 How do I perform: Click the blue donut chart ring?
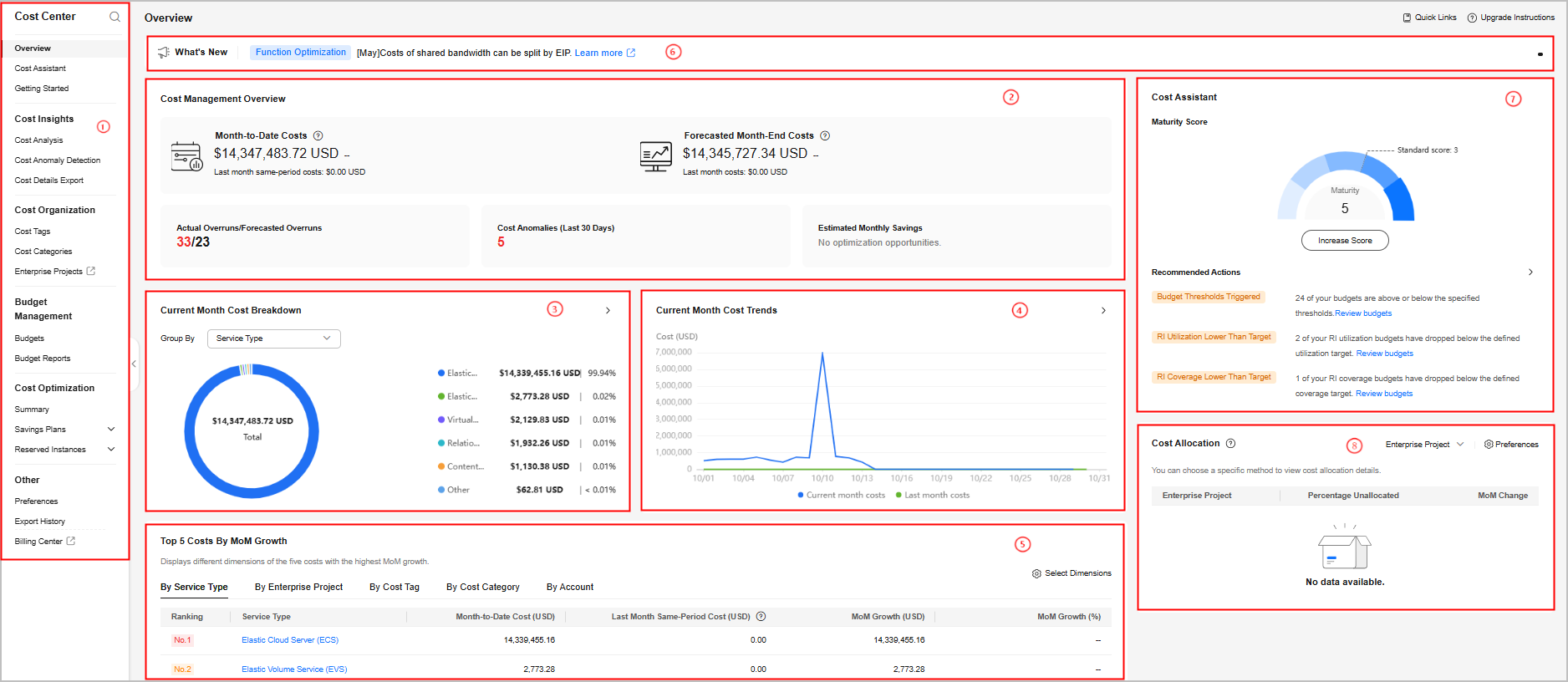click(x=189, y=430)
